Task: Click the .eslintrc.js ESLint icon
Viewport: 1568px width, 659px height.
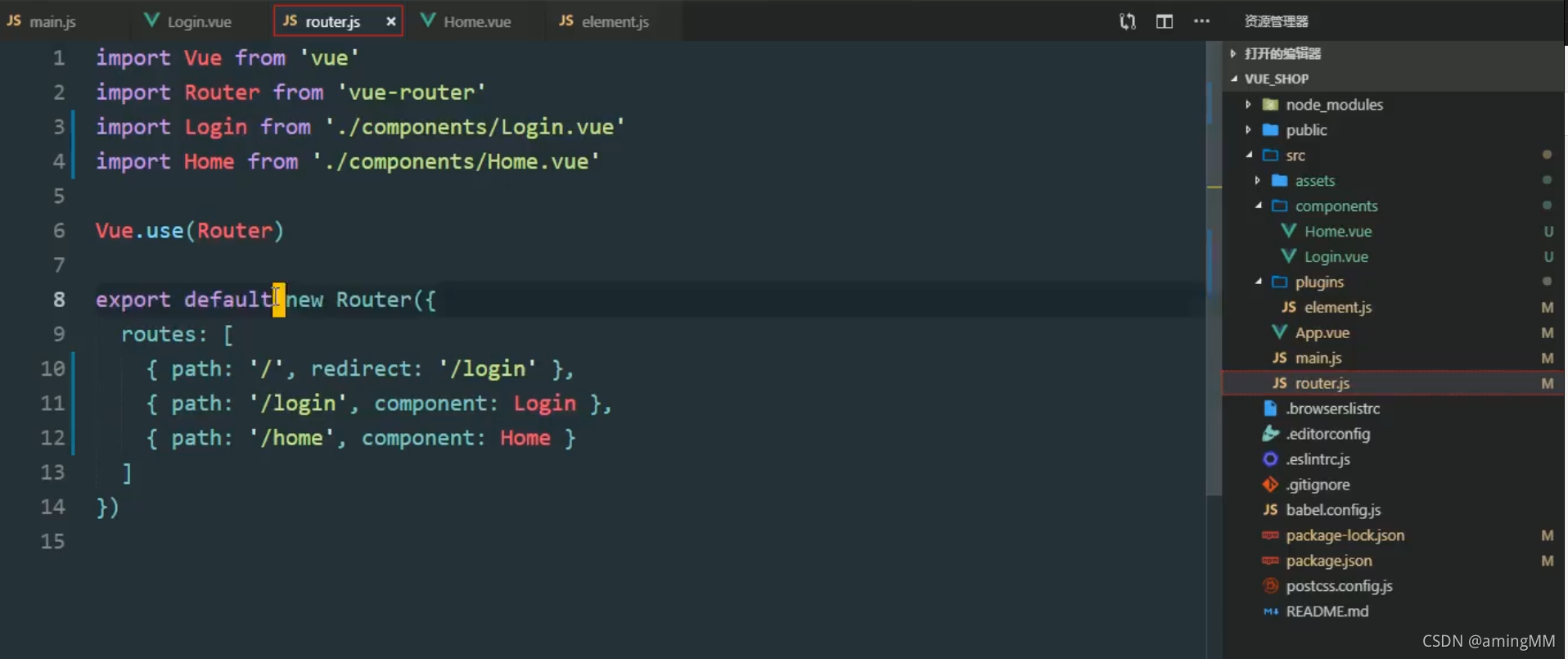Action: pyautogui.click(x=1270, y=459)
